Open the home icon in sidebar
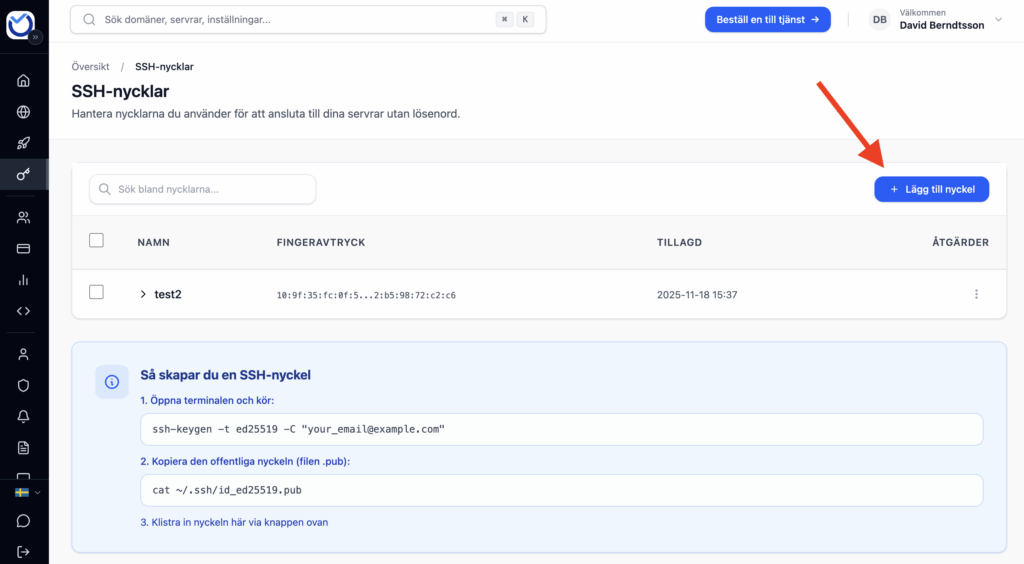Viewport: 1024px width, 564px height. (x=24, y=81)
